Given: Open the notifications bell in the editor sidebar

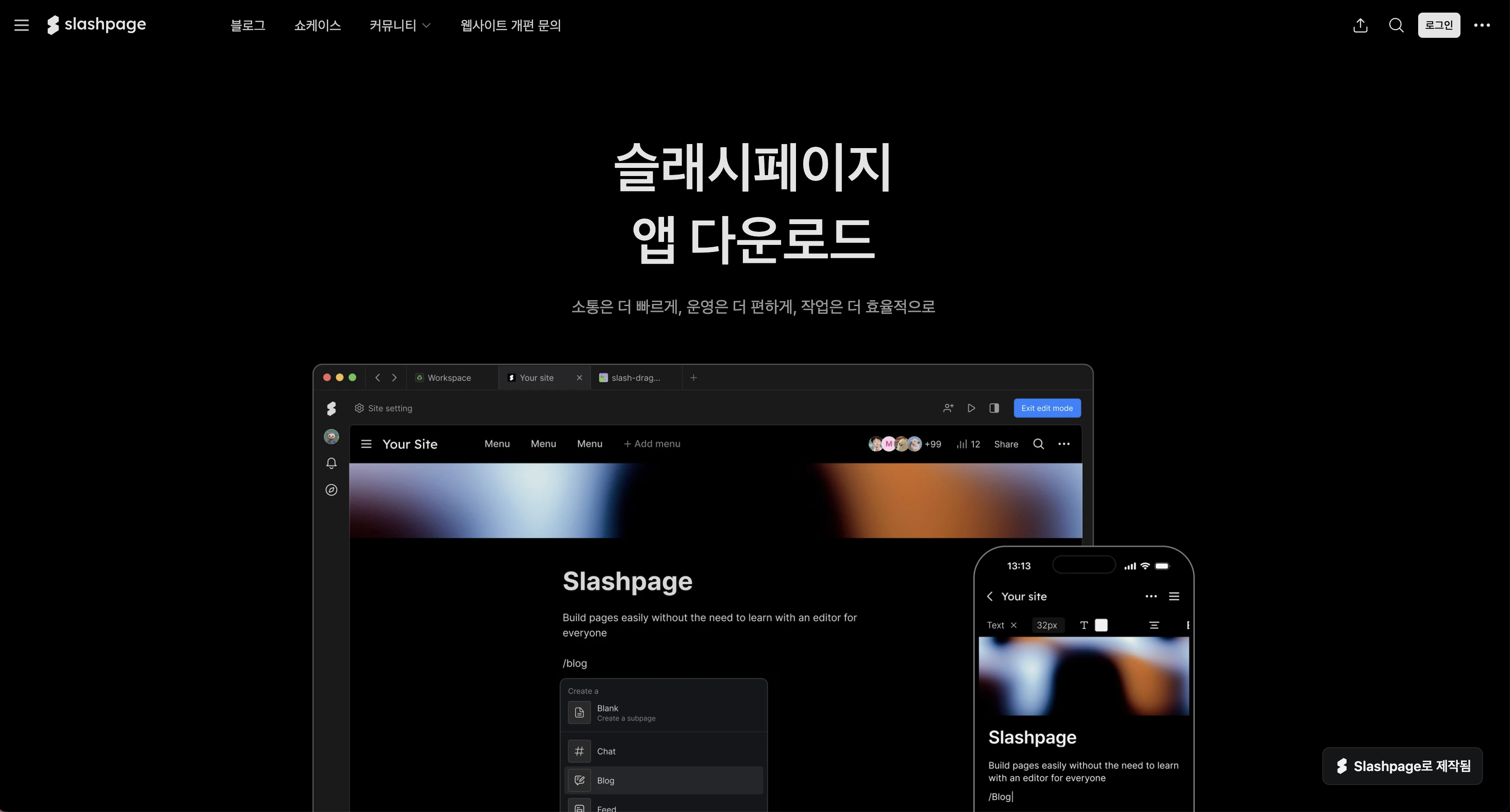Looking at the screenshot, I should coord(332,463).
